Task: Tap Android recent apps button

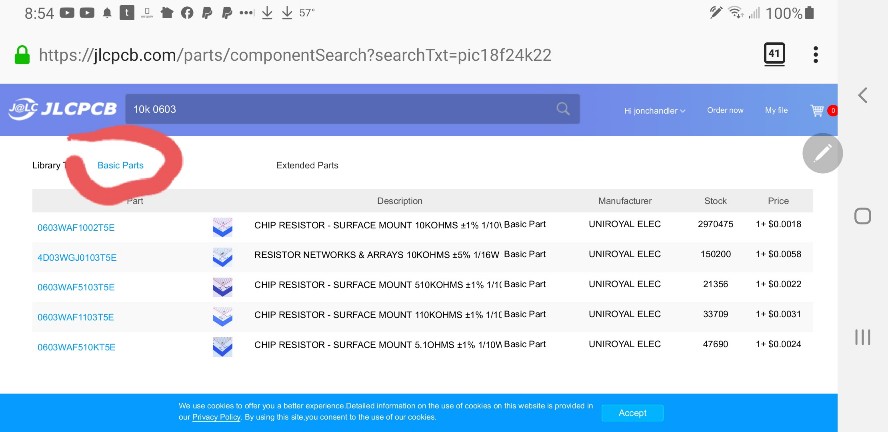Action: [x=863, y=337]
